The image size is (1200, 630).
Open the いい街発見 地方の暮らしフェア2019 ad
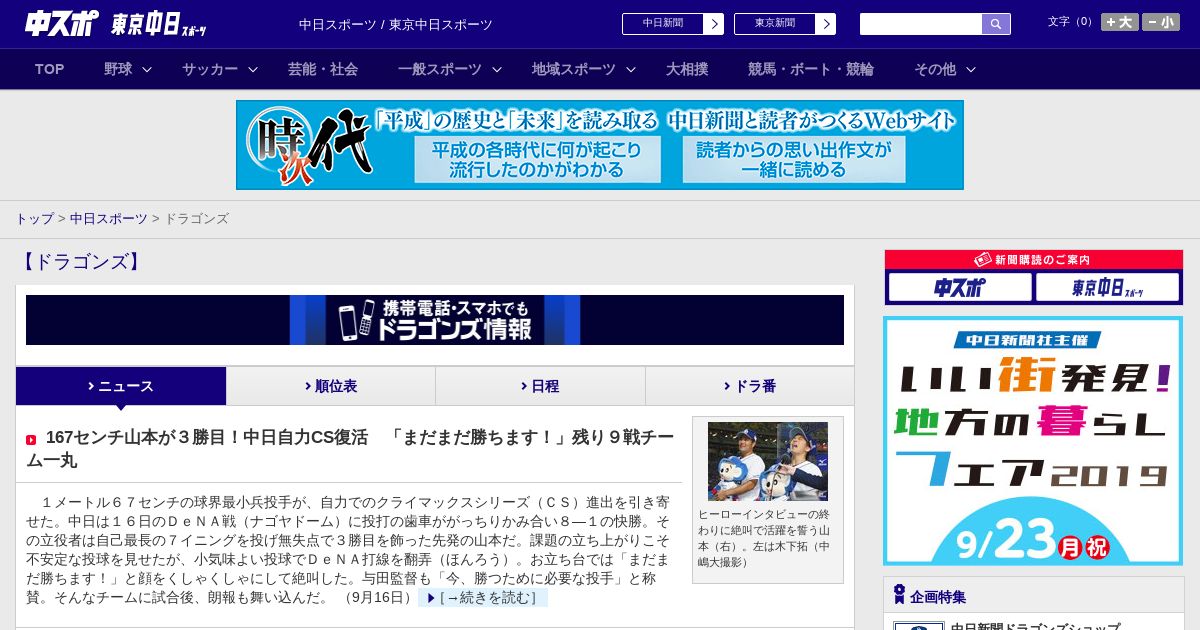tap(1033, 441)
